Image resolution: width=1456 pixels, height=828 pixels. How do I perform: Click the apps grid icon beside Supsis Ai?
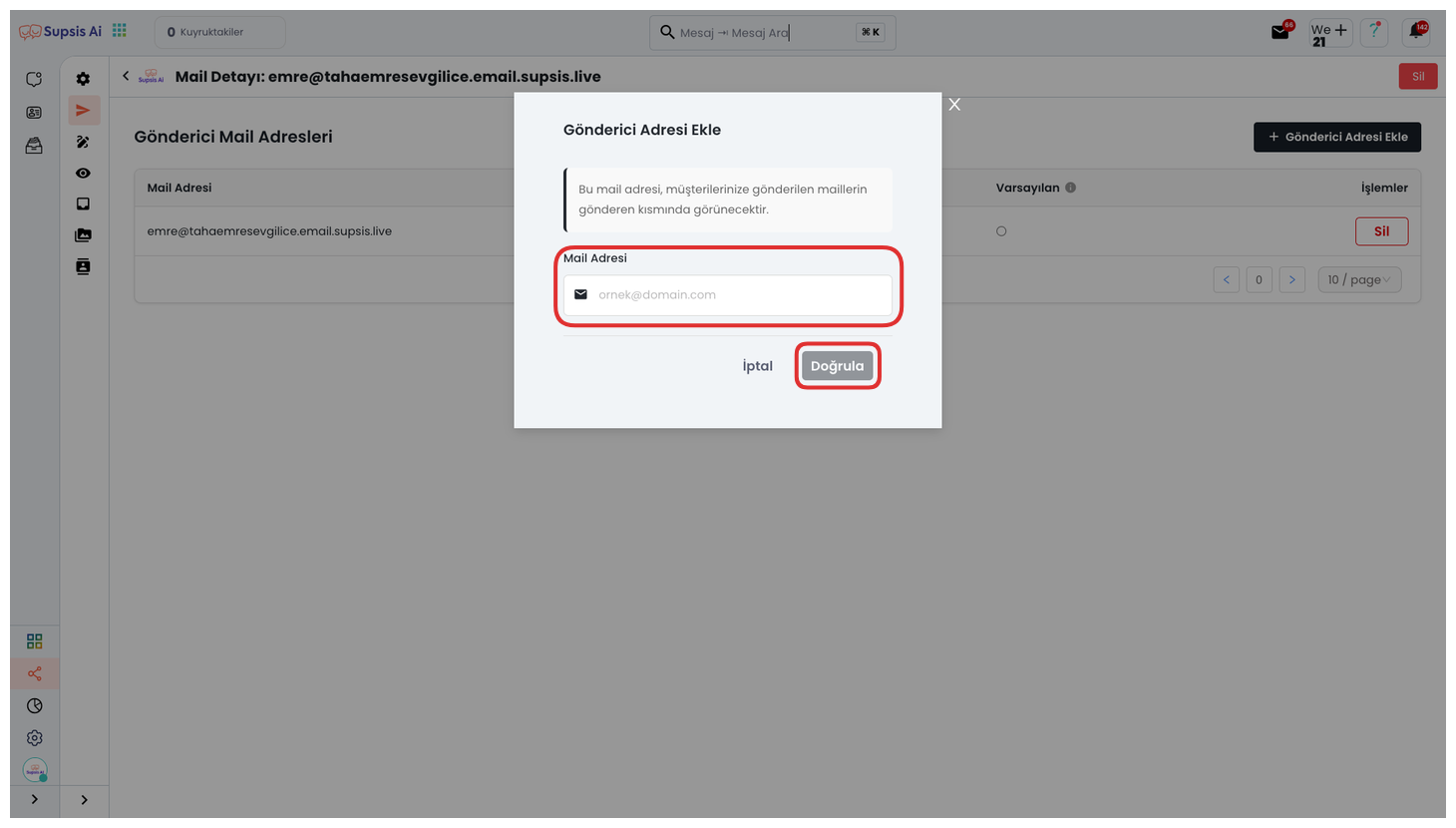[x=120, y=31]
